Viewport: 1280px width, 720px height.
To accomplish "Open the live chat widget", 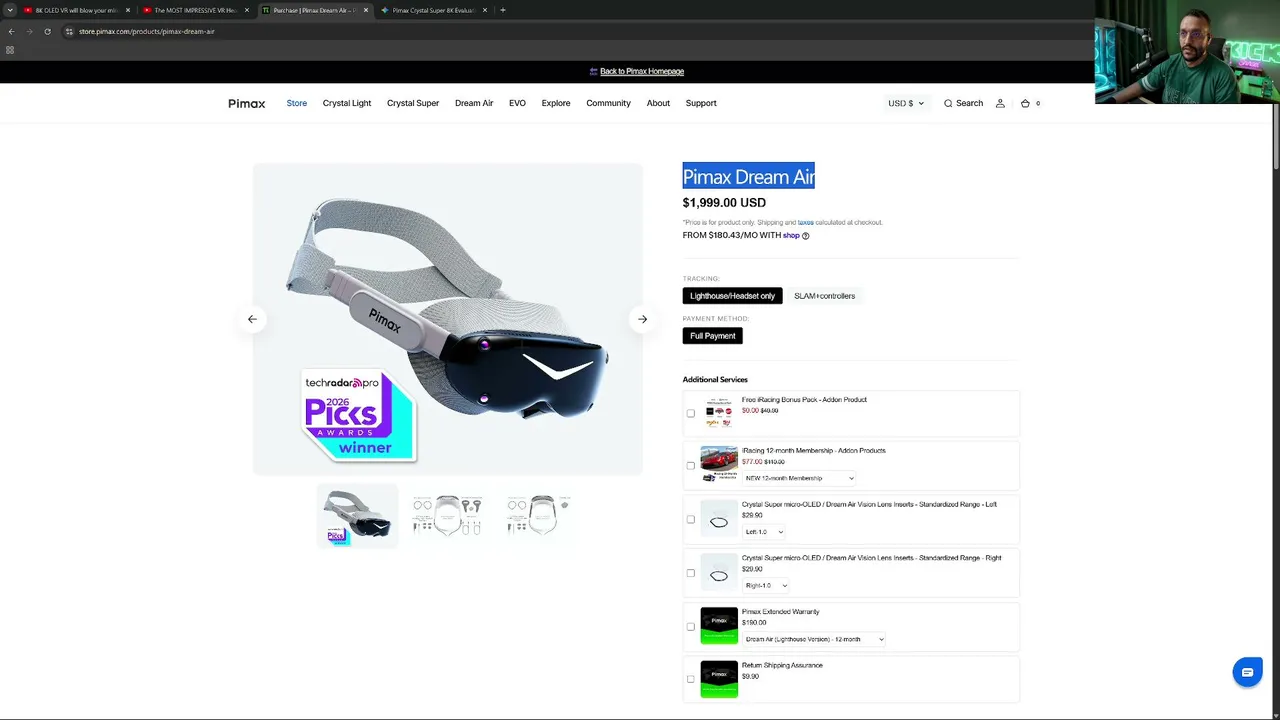I will pos(1247,672).
